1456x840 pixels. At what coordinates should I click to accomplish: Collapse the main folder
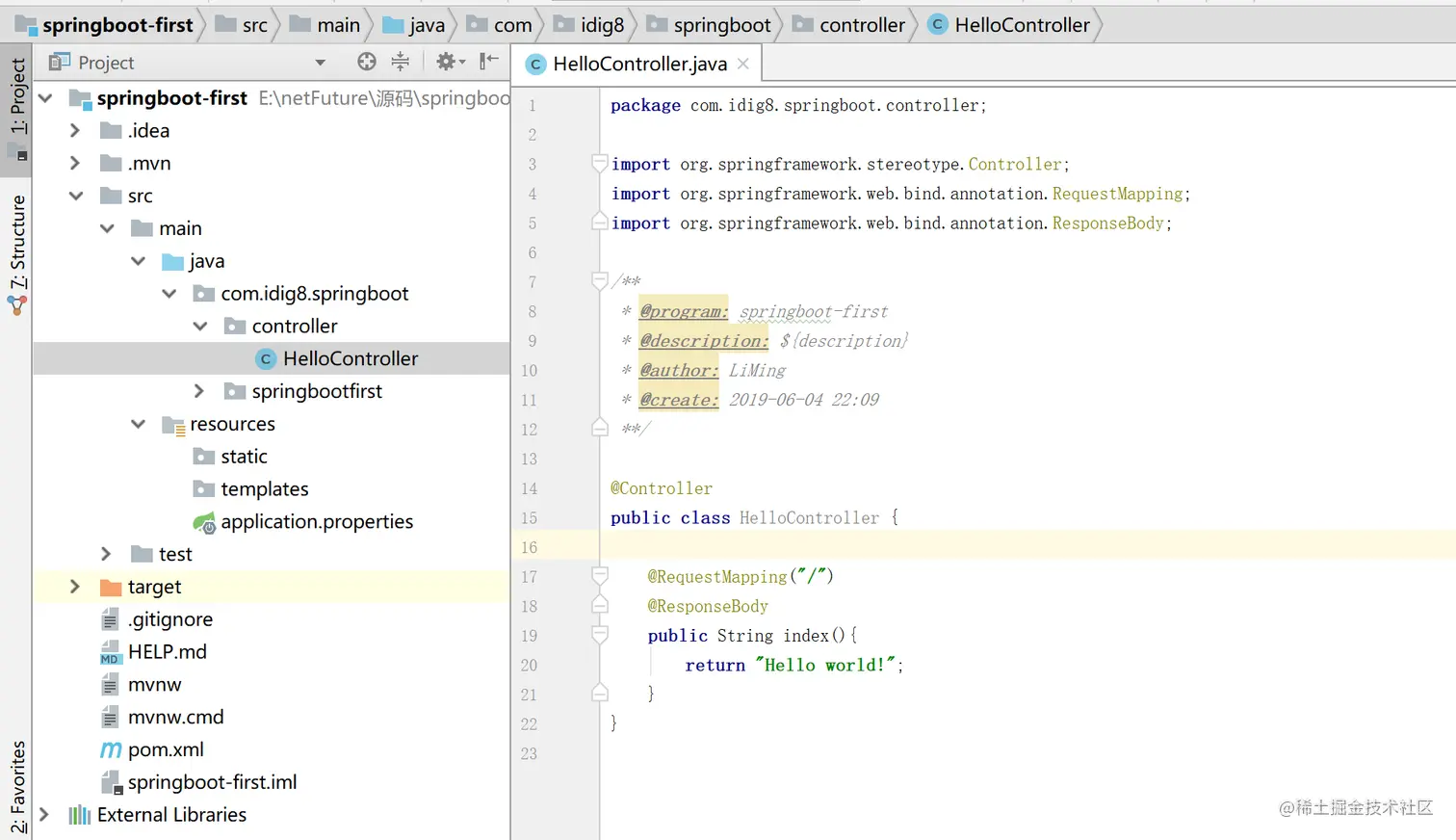107,228
